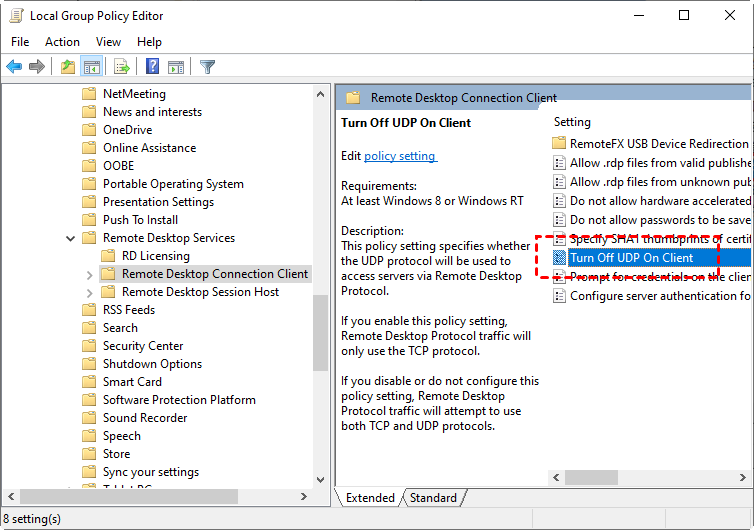Switch to the Extended tab

point(370,497)
